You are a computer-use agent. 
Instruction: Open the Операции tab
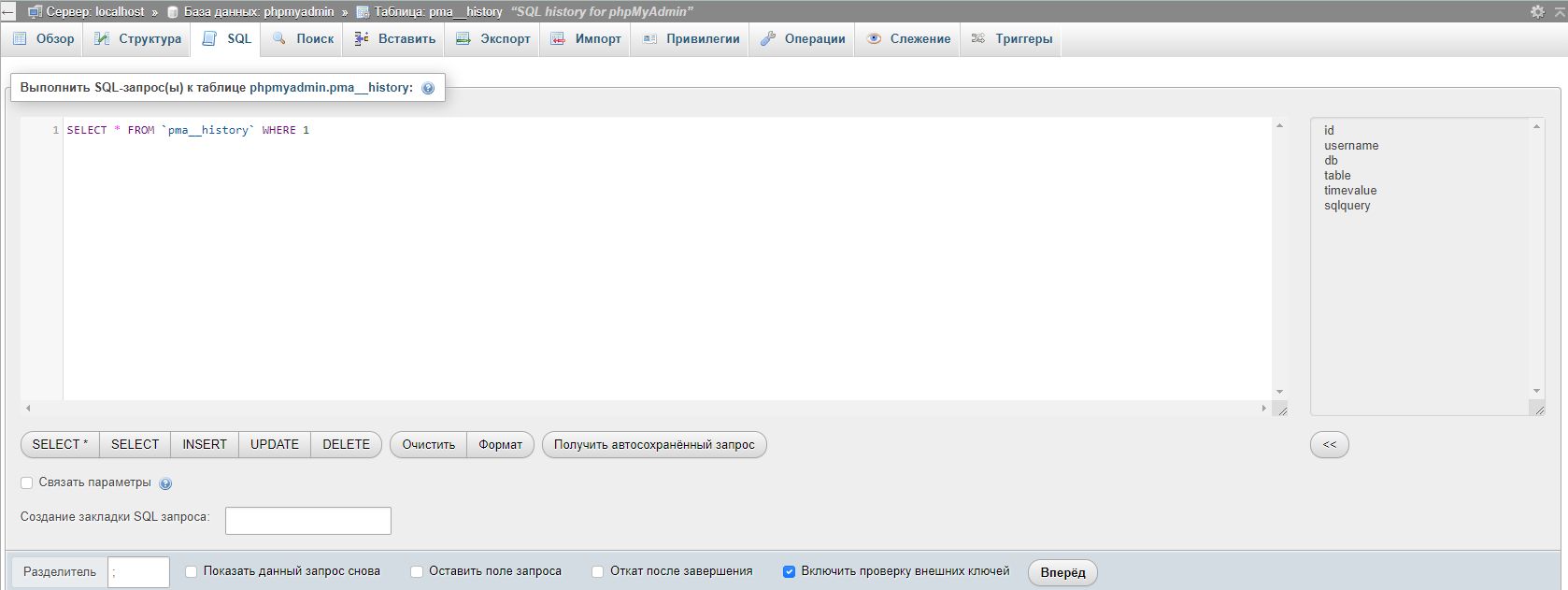(x=803, y=39)
